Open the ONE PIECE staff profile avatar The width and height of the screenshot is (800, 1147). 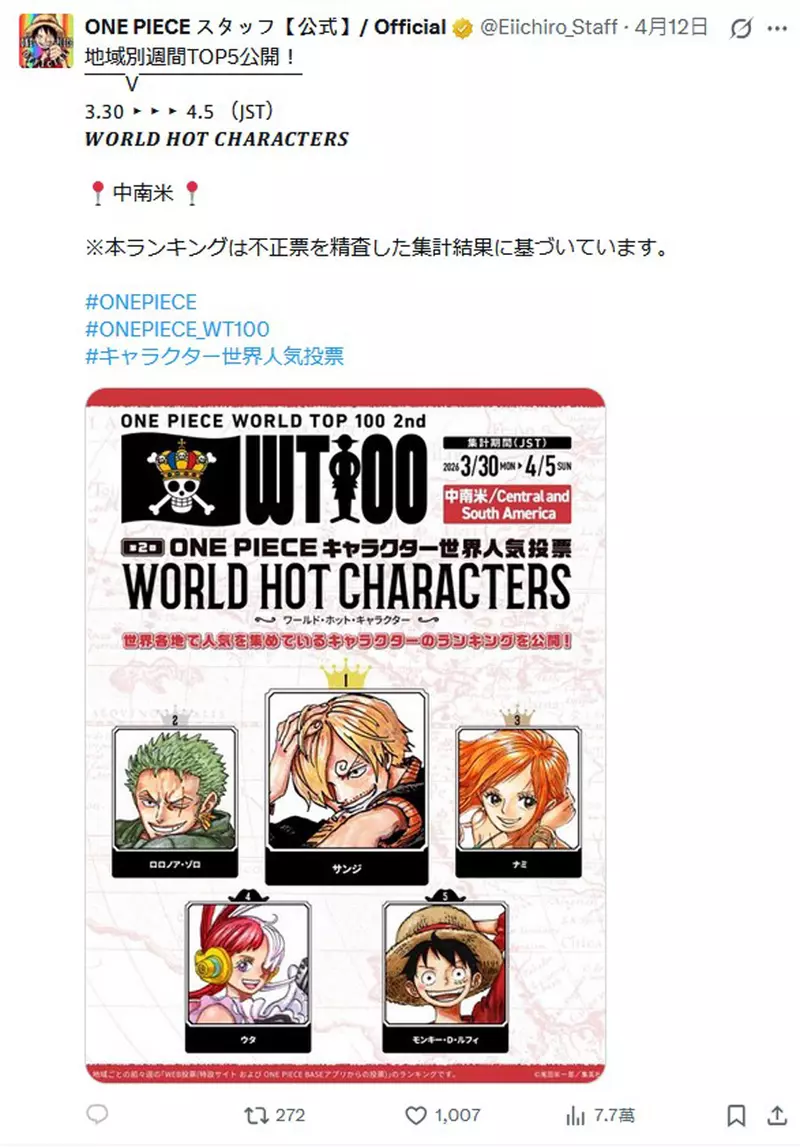[46, 41]
